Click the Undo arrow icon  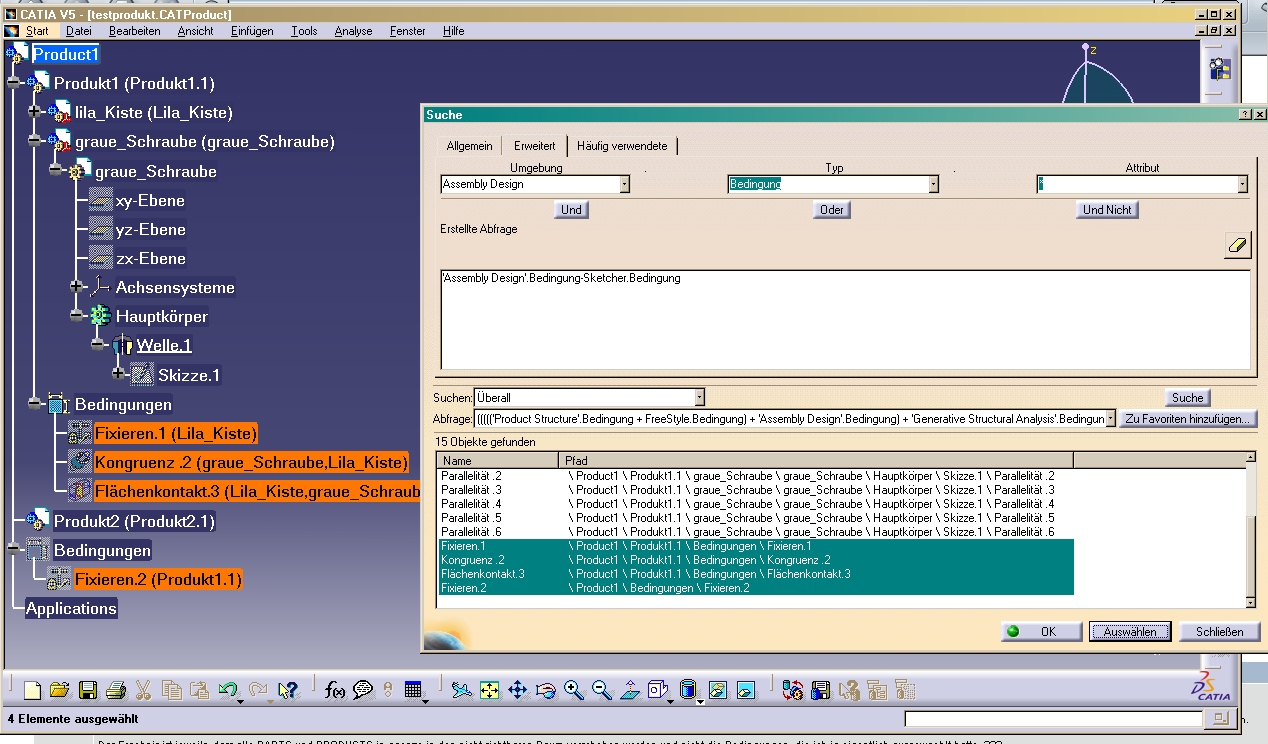(228, 690)
